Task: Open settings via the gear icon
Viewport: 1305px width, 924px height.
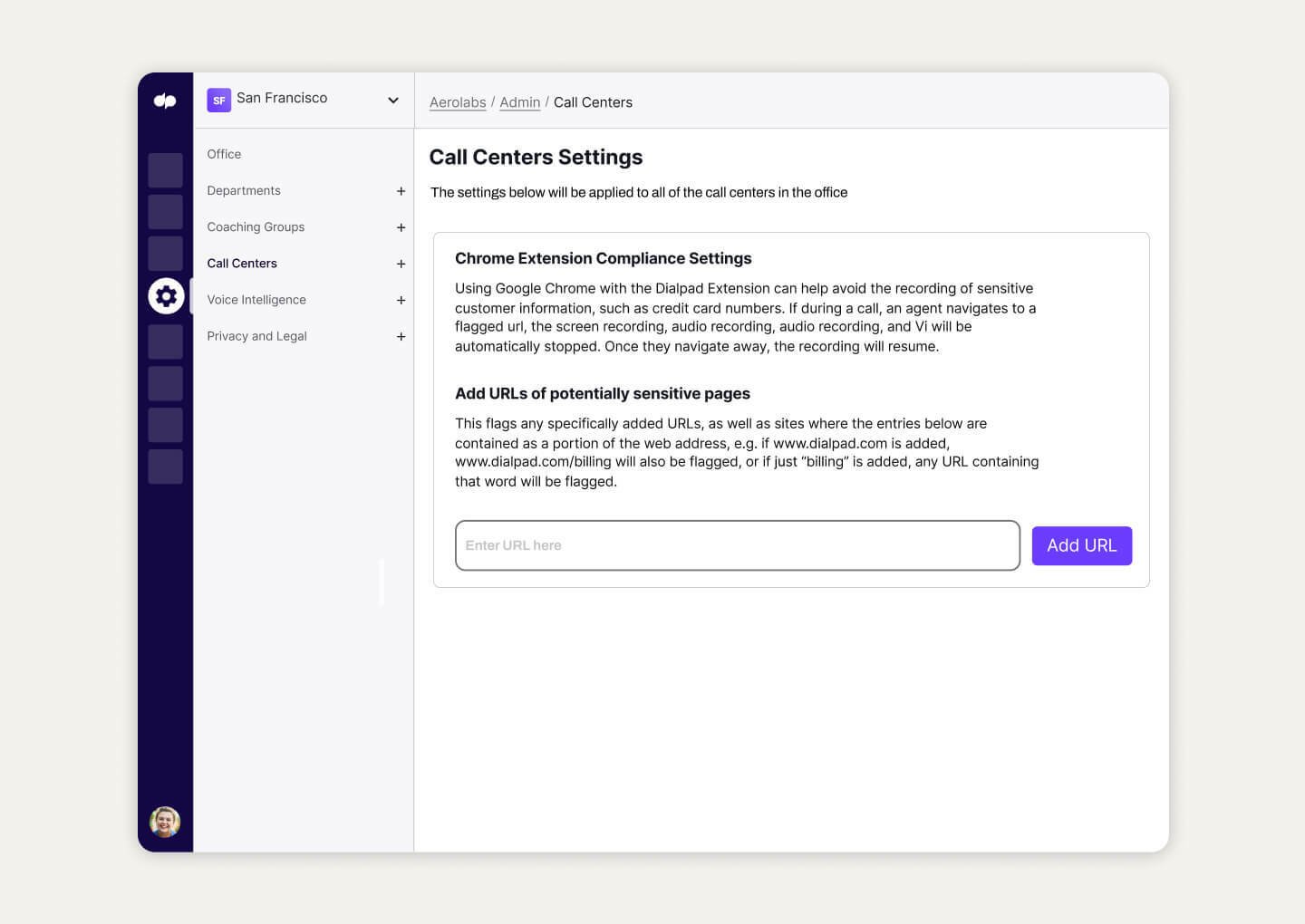Action: coord(166,296)
